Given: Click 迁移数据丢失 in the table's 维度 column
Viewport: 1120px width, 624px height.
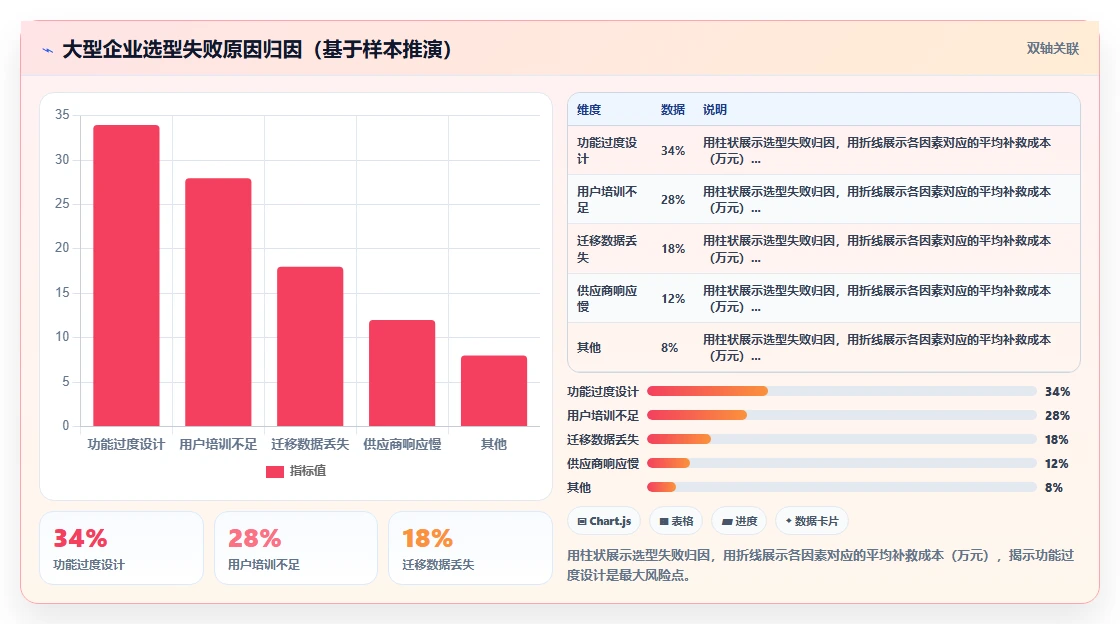Looking at the screenshot, I should (607, 249).
